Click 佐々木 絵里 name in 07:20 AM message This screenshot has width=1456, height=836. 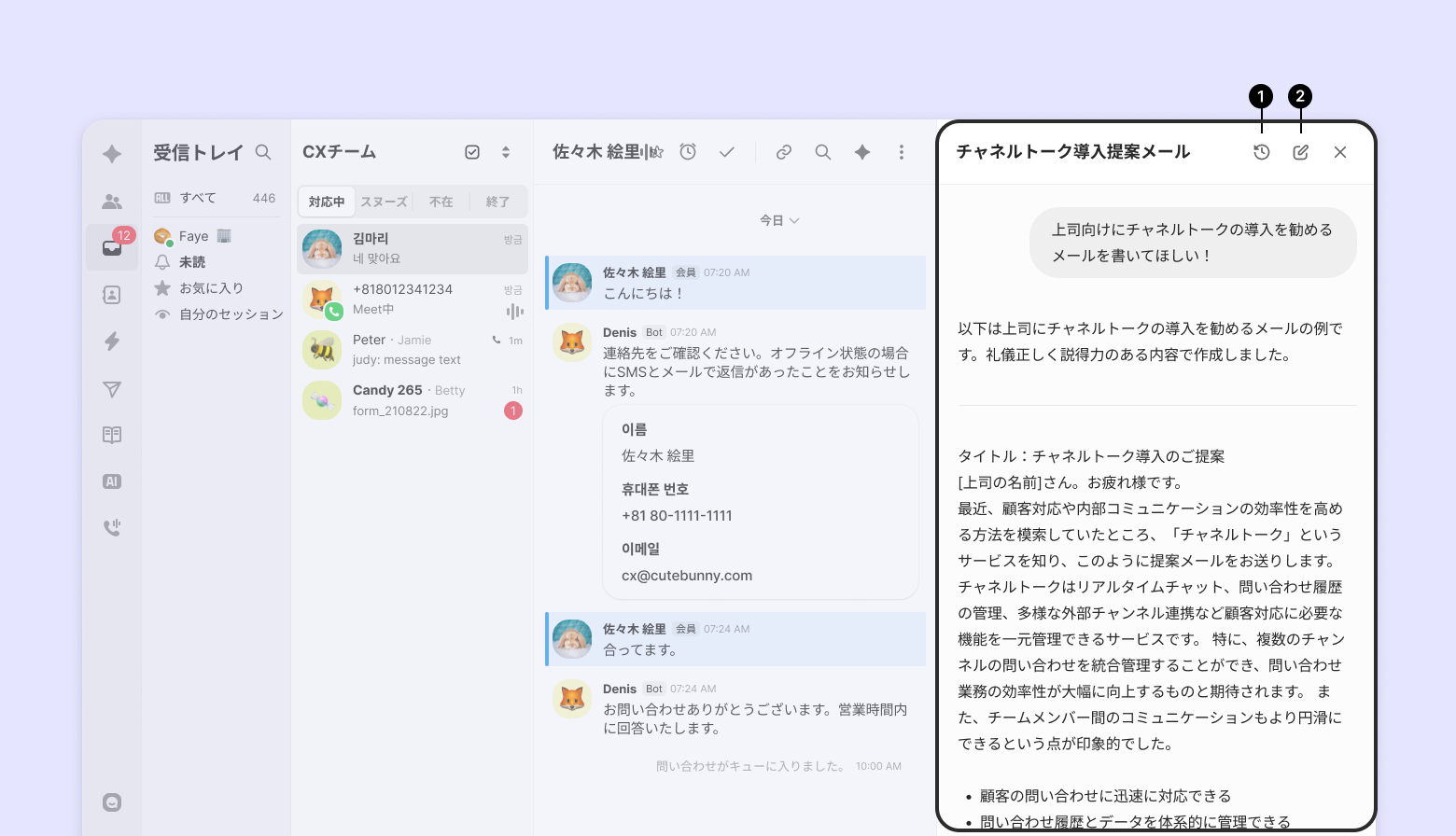(x=635, y=272)
